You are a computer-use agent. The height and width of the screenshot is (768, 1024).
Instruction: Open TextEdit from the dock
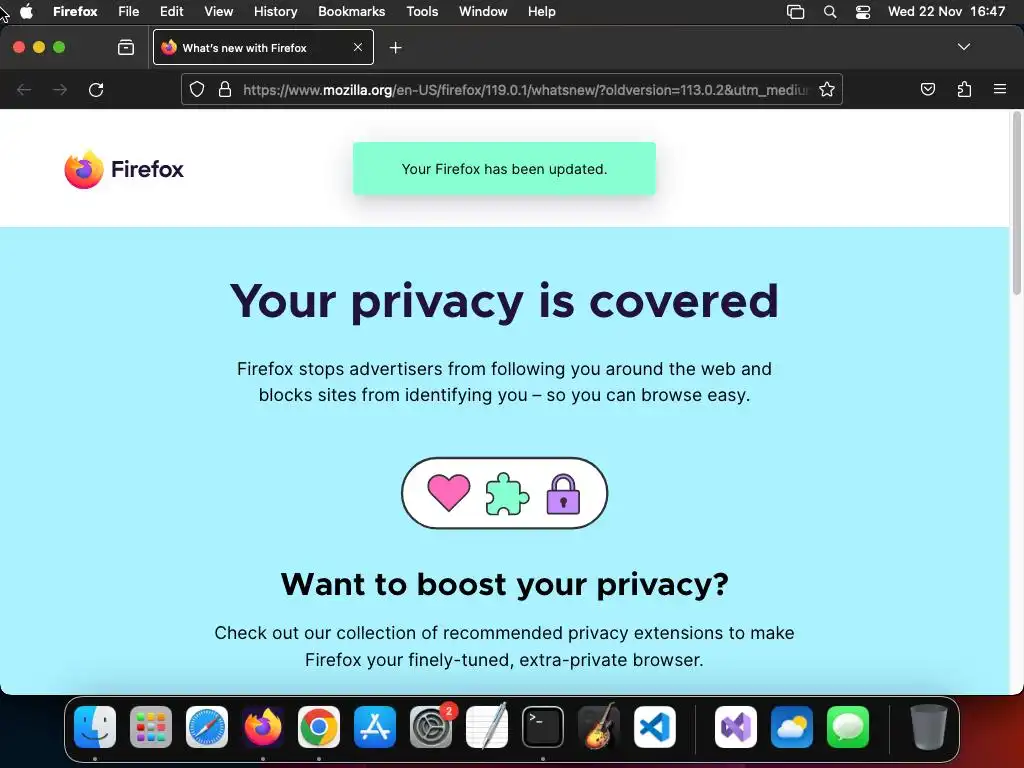click(x=487, y=726)
